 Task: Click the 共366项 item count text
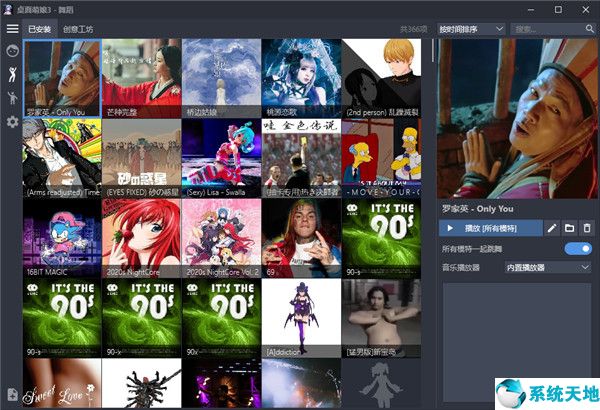click(413, 29)
